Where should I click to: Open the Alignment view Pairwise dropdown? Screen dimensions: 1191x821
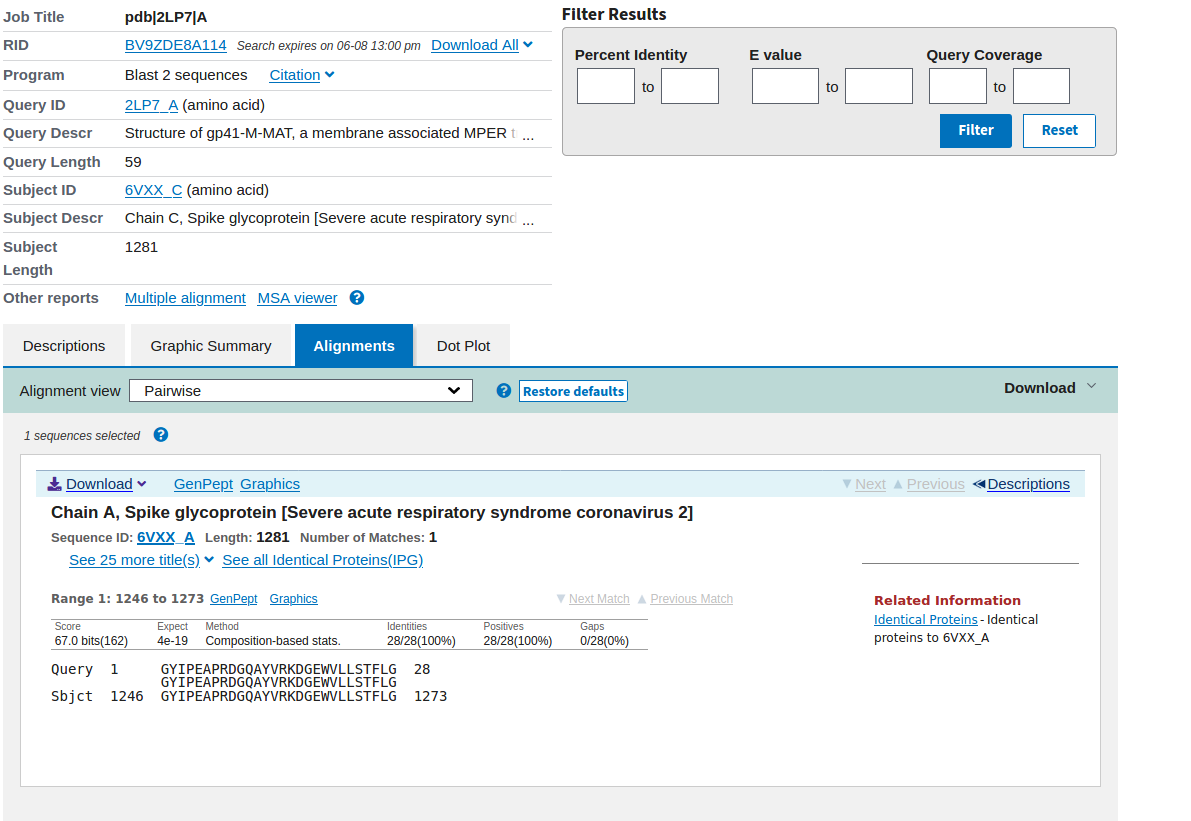tap(301, 390)
